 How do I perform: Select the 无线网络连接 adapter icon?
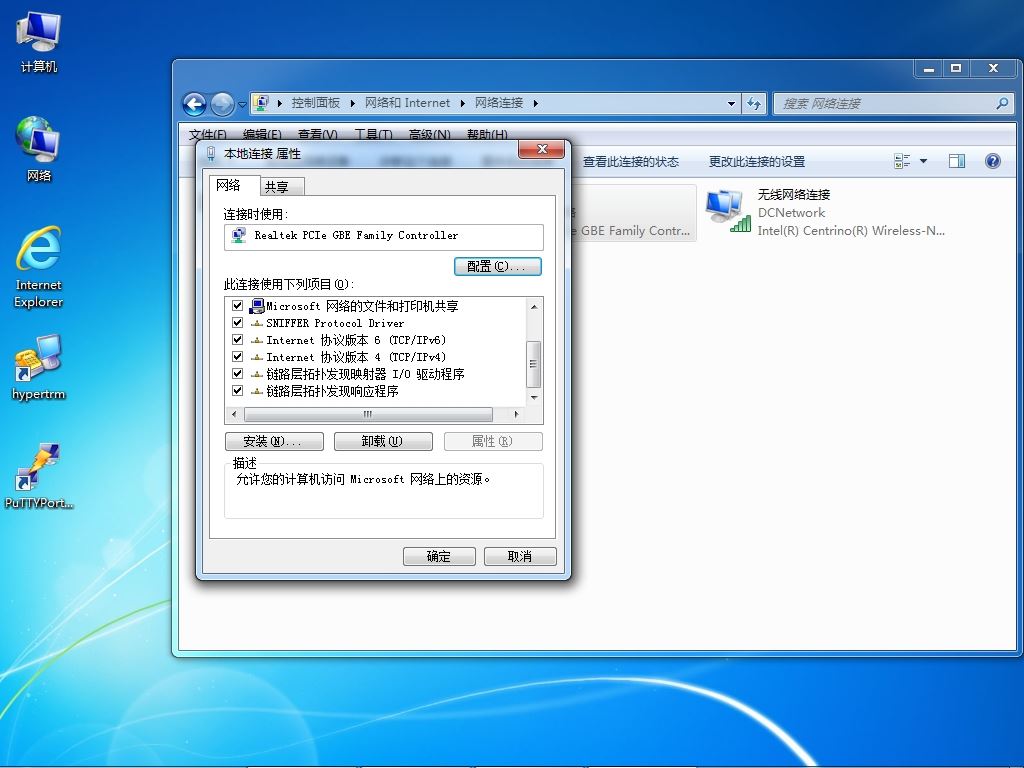(x=728, y=211)
